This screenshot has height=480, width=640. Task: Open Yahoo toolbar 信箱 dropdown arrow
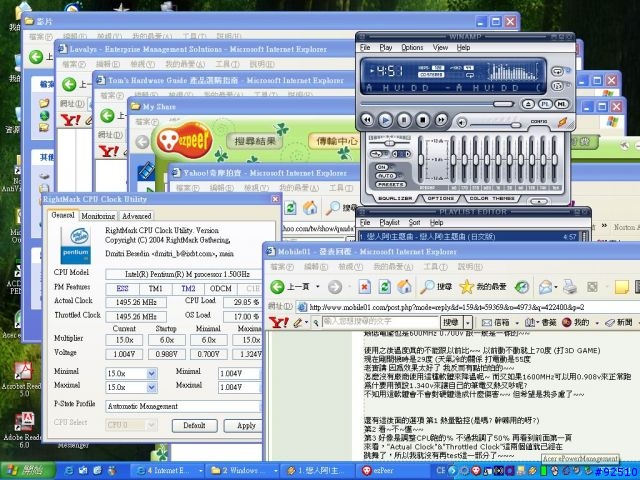pyautogui.click(x=517, y=322)
